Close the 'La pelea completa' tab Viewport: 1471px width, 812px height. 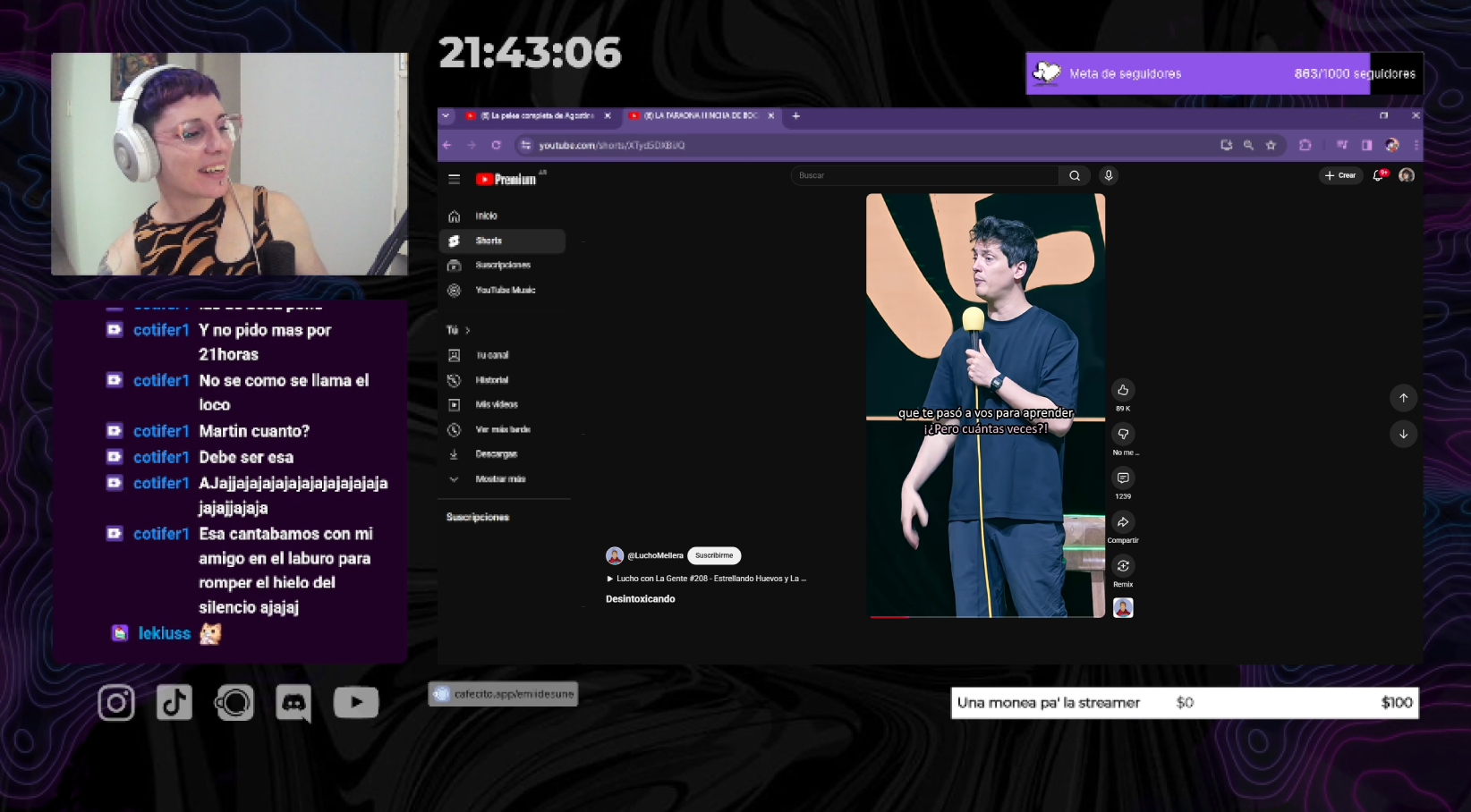click(x=608, y=115)
